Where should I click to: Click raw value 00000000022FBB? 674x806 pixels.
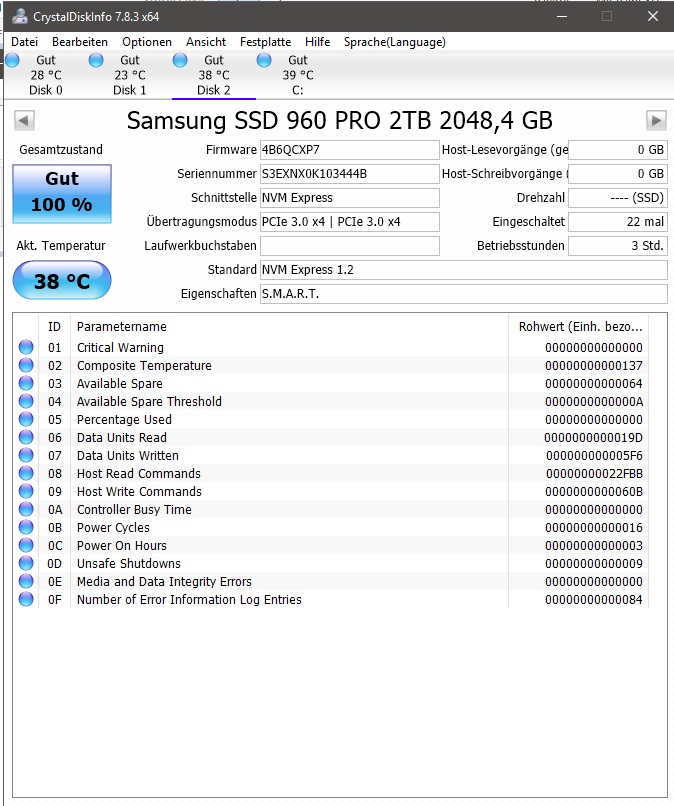[x=594, y=474]
